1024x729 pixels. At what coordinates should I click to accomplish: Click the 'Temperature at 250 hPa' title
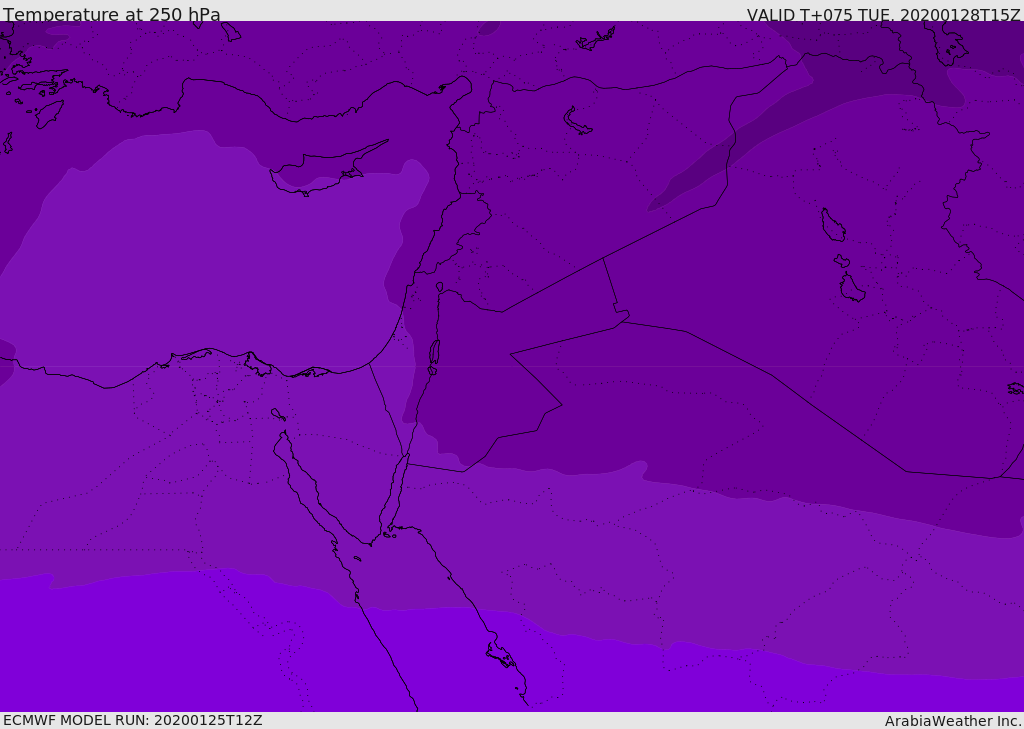[112, 14]
